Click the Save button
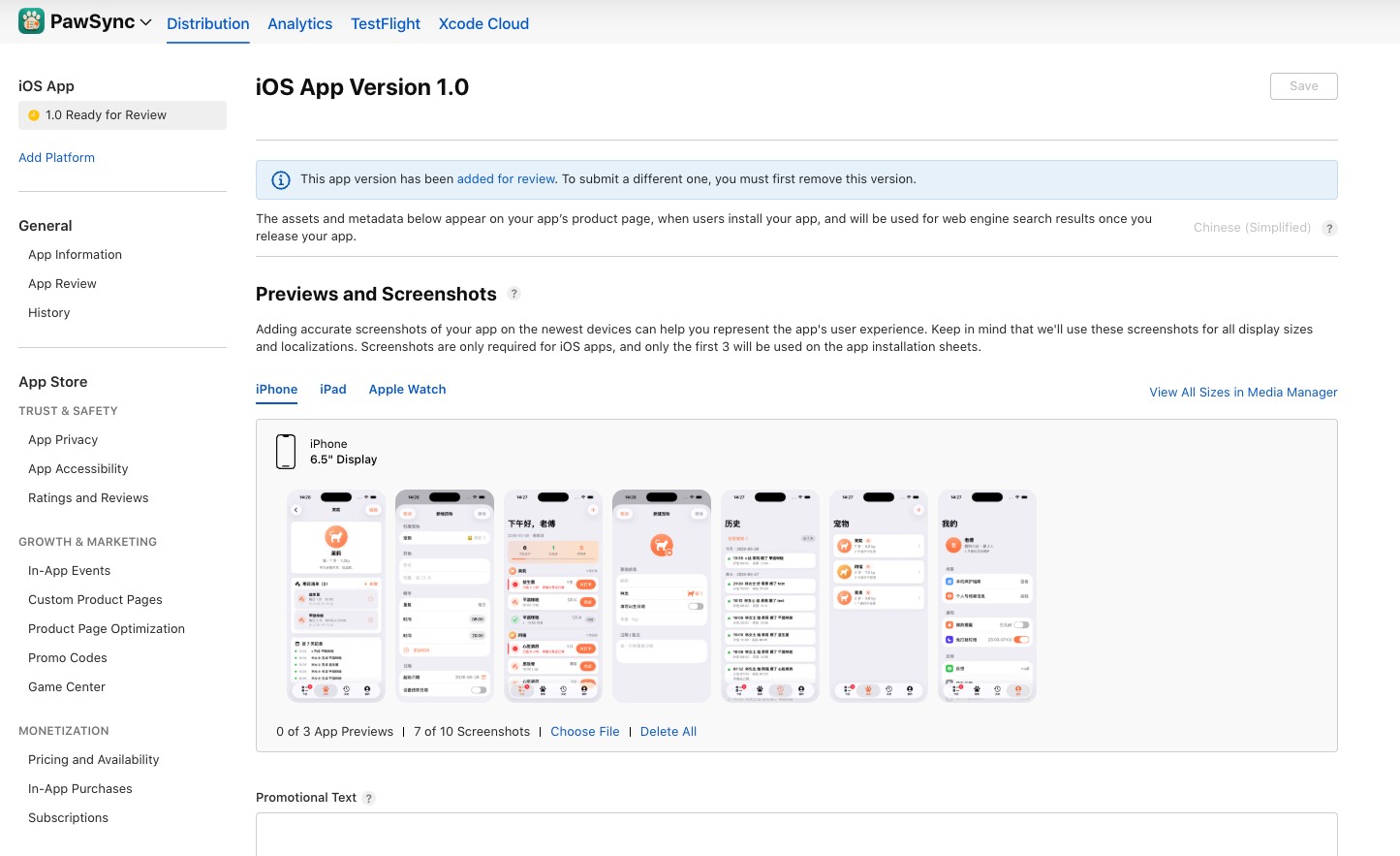 tap(1304, 86)
